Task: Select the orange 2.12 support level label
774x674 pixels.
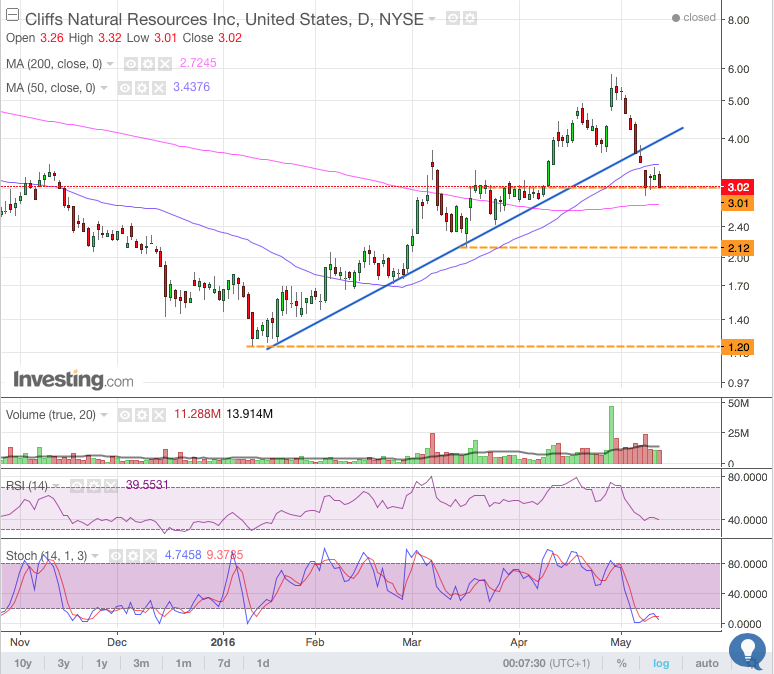Action: [737, 248]
